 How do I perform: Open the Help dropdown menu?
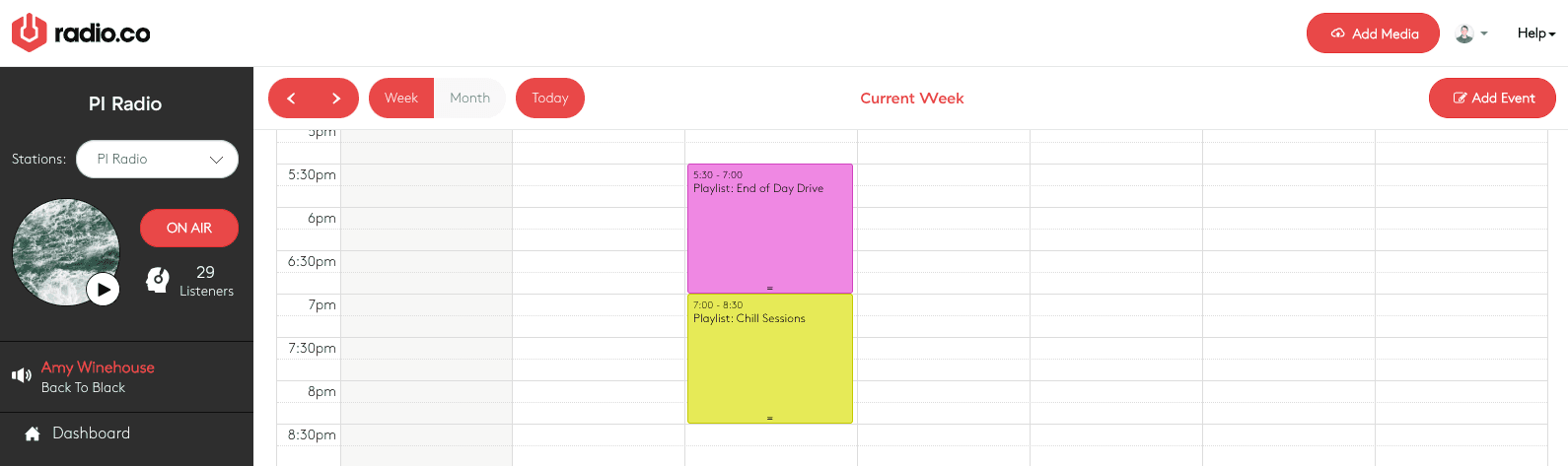coord(1535,33)
